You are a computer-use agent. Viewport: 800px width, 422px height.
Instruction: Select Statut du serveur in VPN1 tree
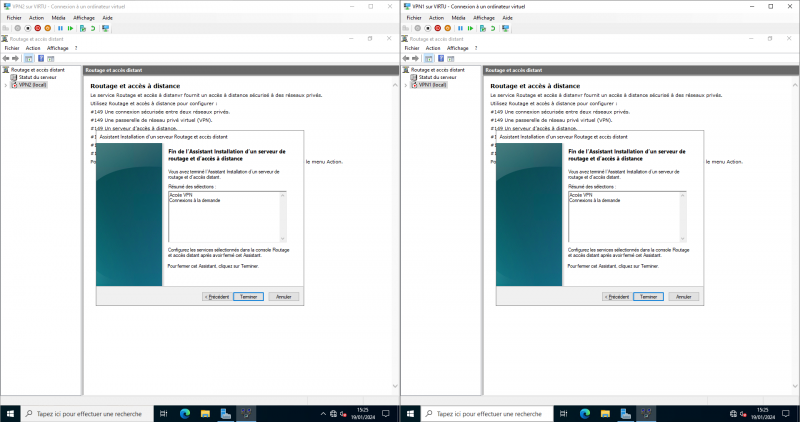pos(438,78)
